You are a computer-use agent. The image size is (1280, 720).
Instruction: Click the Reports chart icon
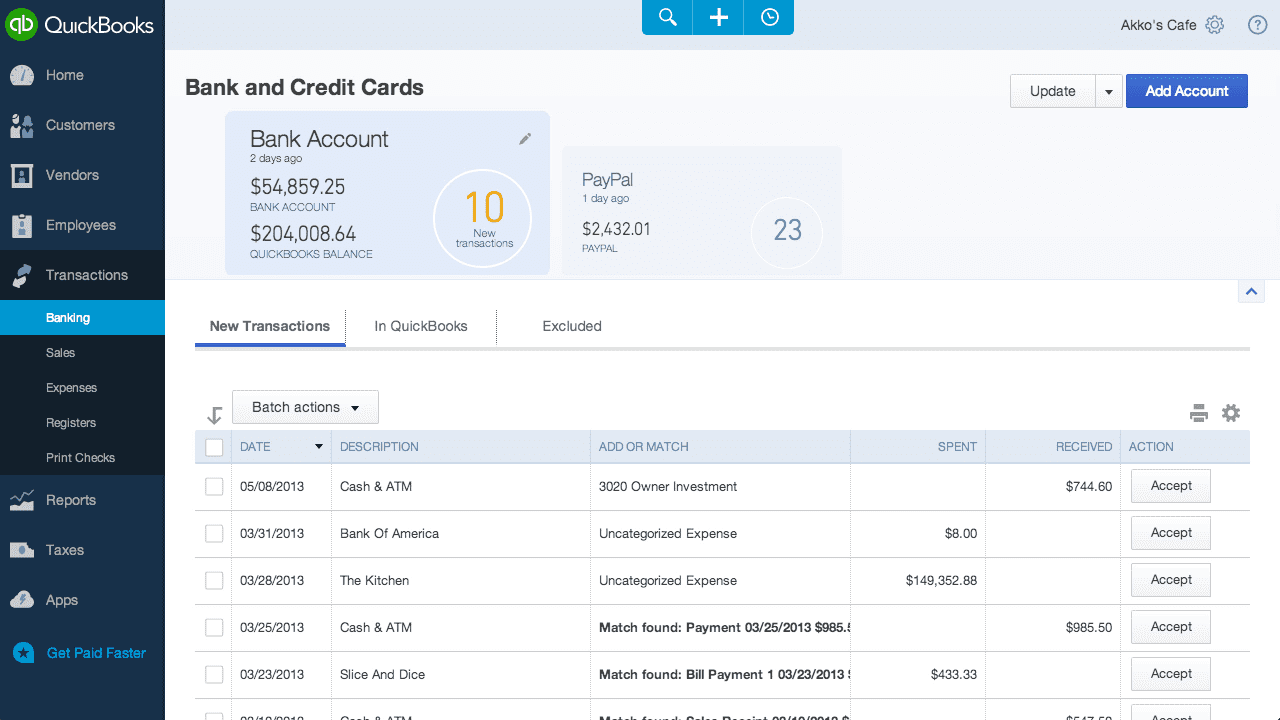[x=22, y=500]
